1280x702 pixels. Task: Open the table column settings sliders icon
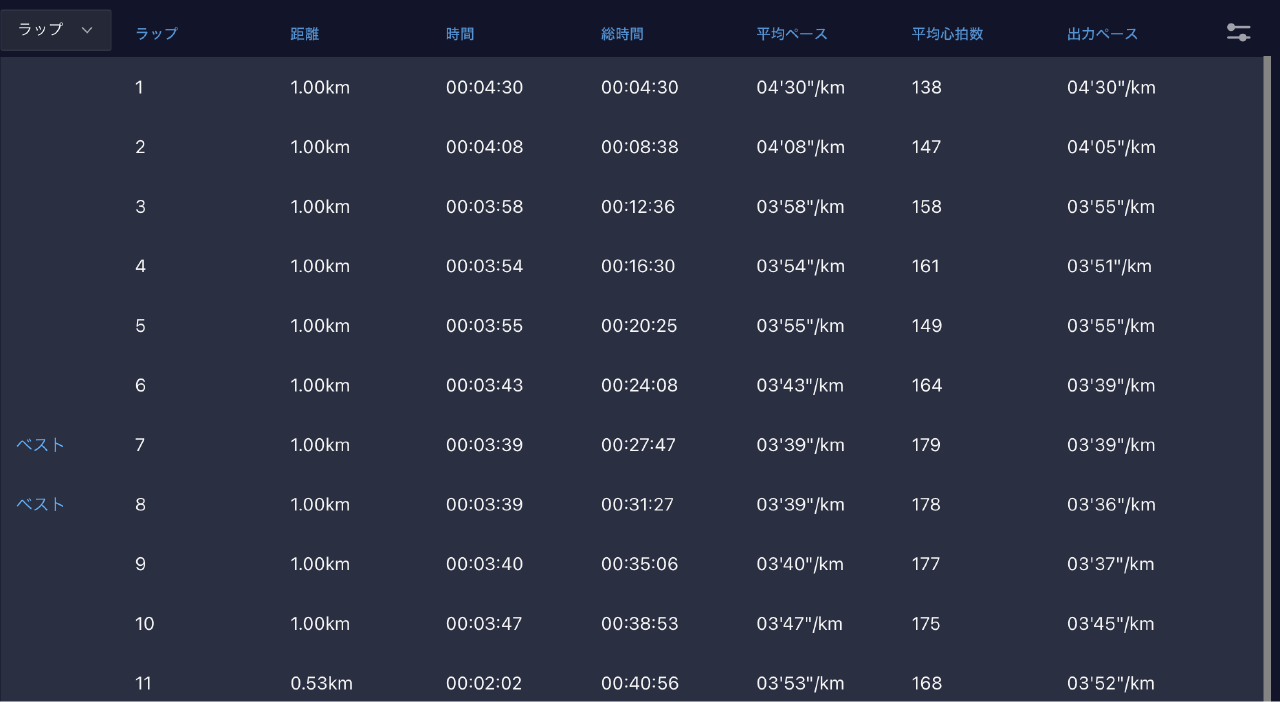click(x=1238, y=32)
